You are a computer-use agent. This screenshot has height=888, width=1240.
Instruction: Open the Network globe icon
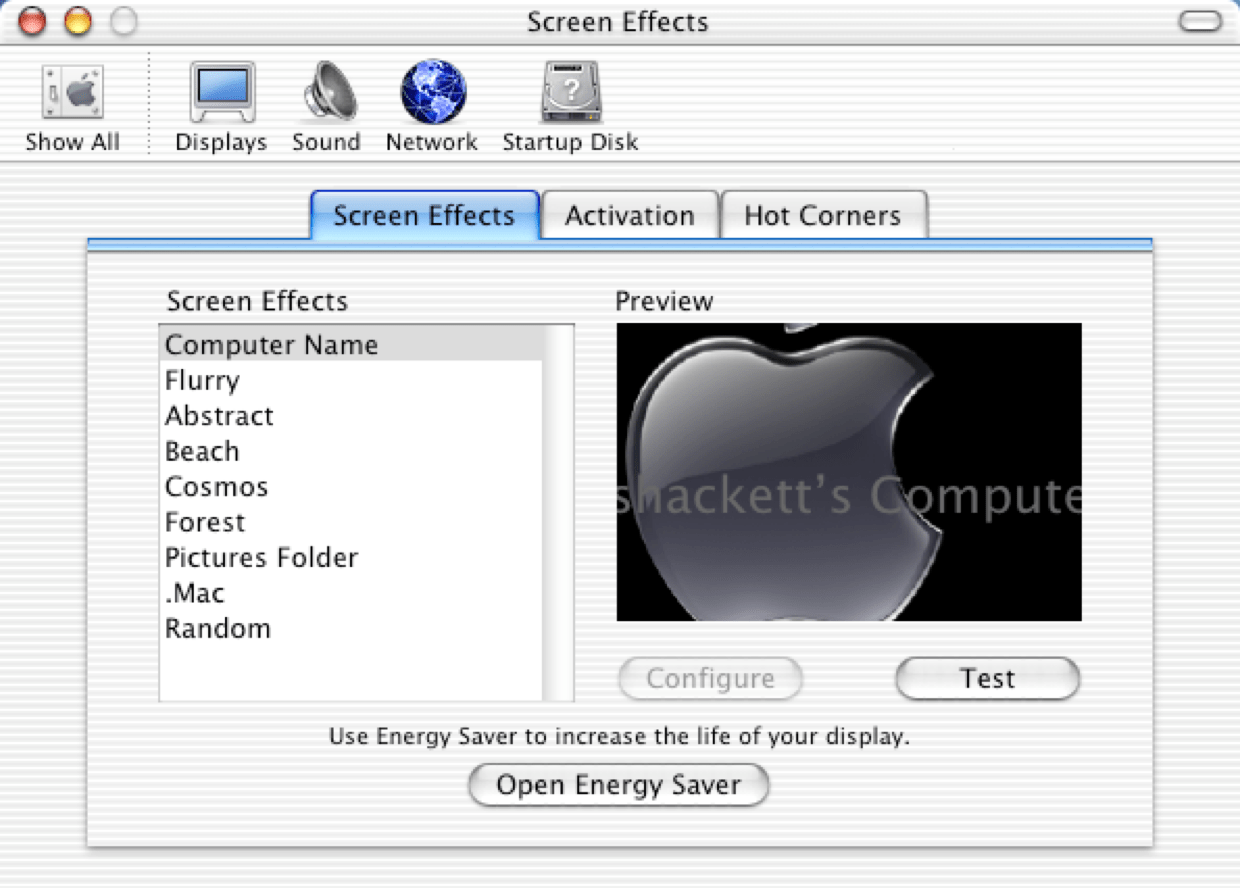click(x=432, y=107)
